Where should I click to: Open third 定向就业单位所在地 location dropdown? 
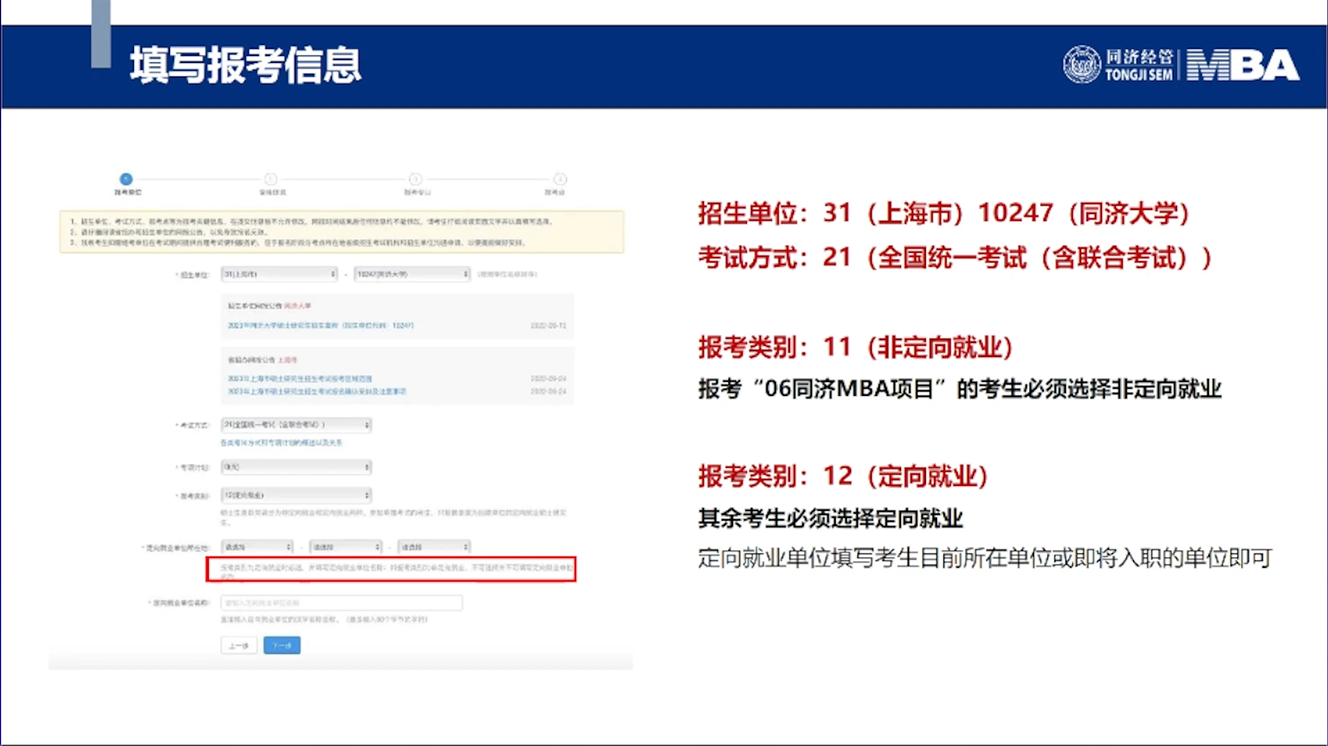(x=434, y=547)
